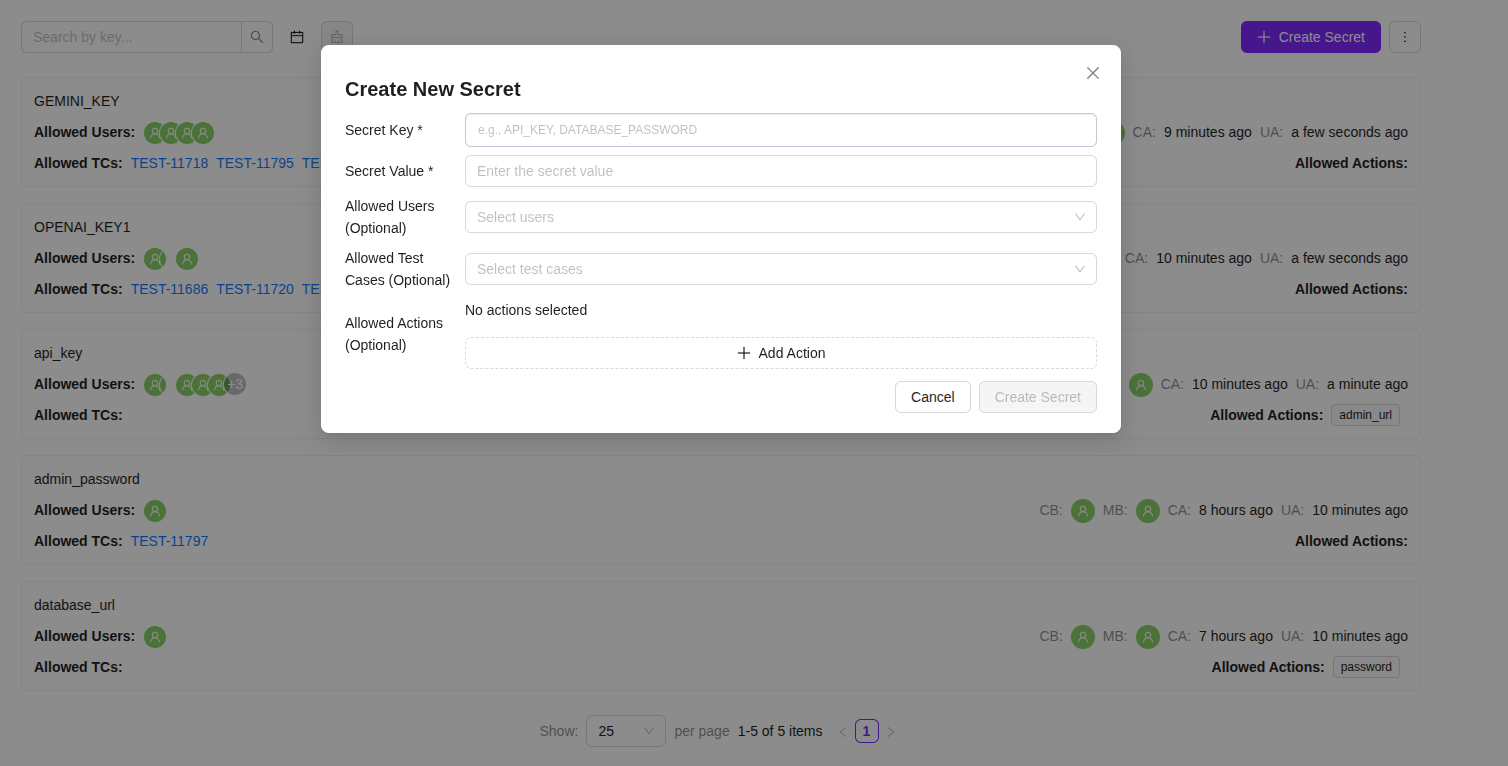The height and width of the screenshot is (766, 1508).
Task: Click the admin_password MB user avatar
Action: [1147, 511]
